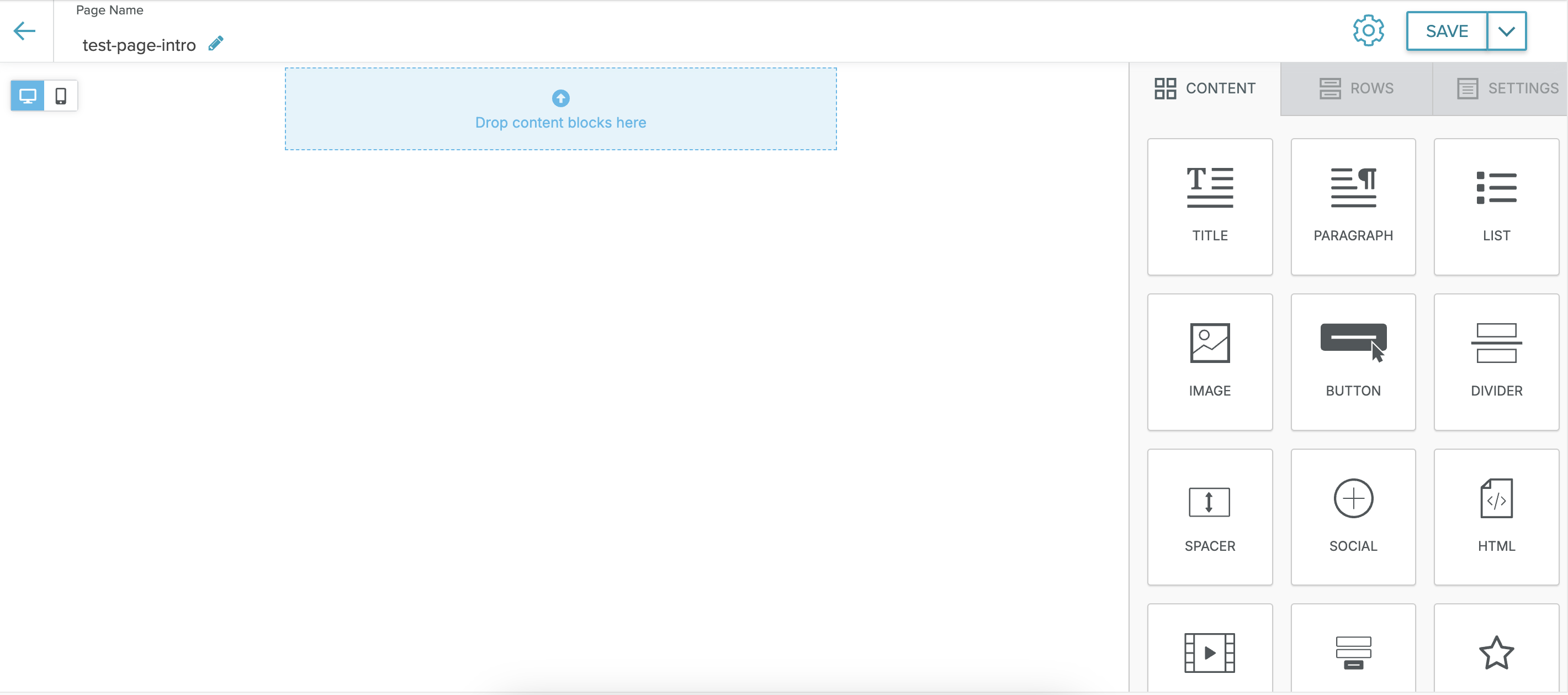Select the Title content block
Viewport: 1568px width, 695px height.
(1210, 207)
